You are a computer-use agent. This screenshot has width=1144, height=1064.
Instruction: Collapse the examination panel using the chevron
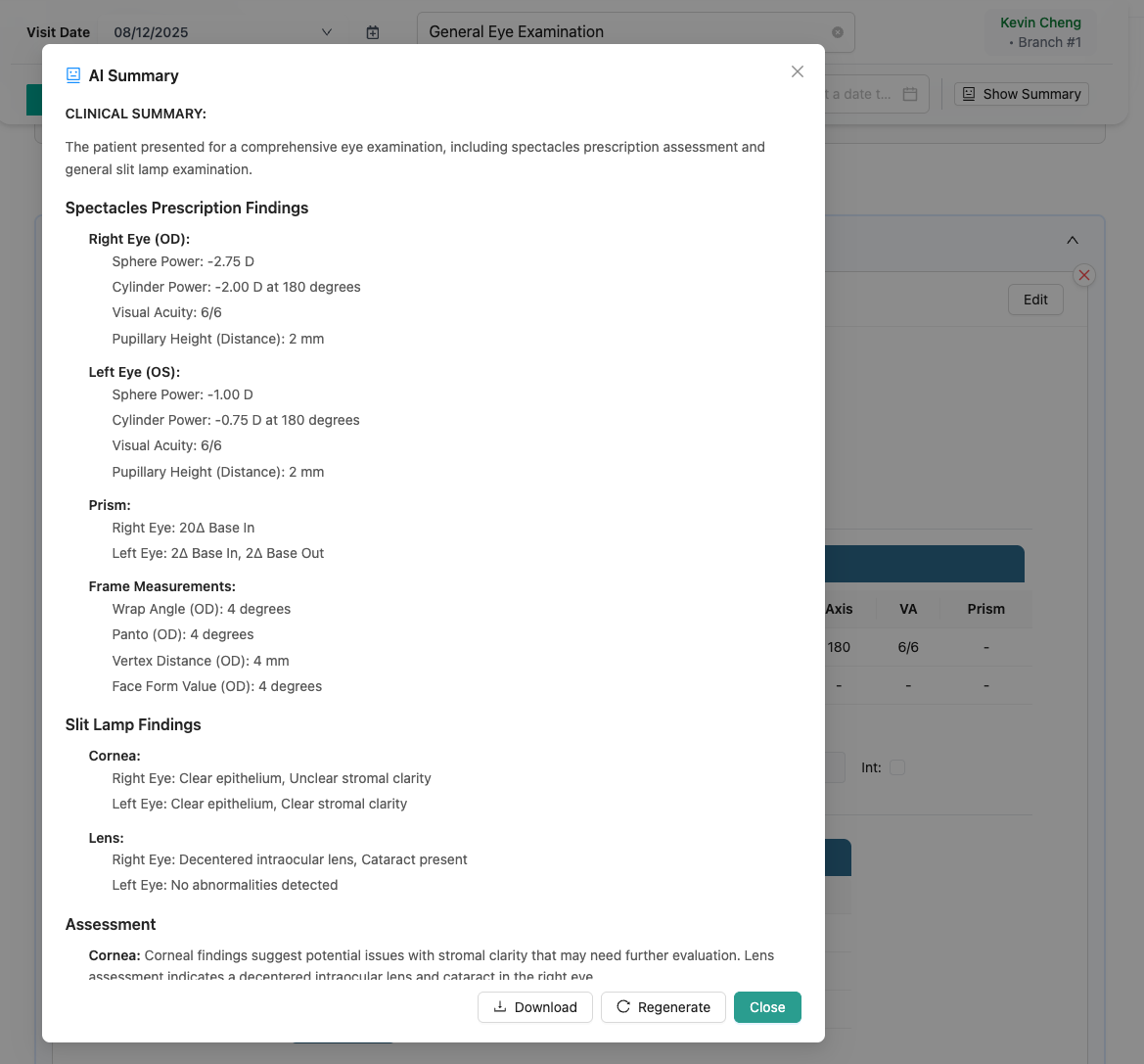point(1072,240)
